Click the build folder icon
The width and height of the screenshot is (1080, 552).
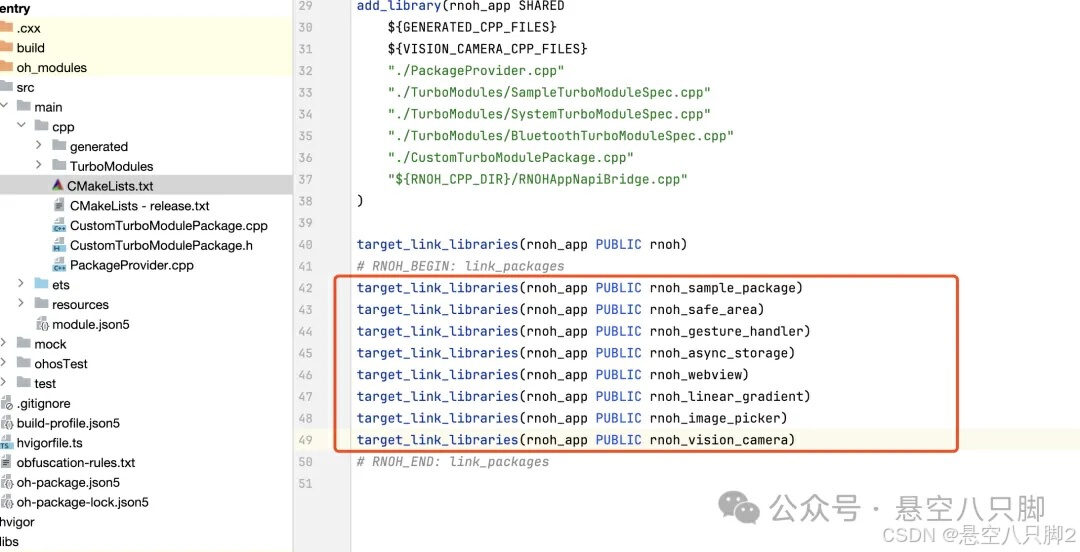(x=6, y=48)
